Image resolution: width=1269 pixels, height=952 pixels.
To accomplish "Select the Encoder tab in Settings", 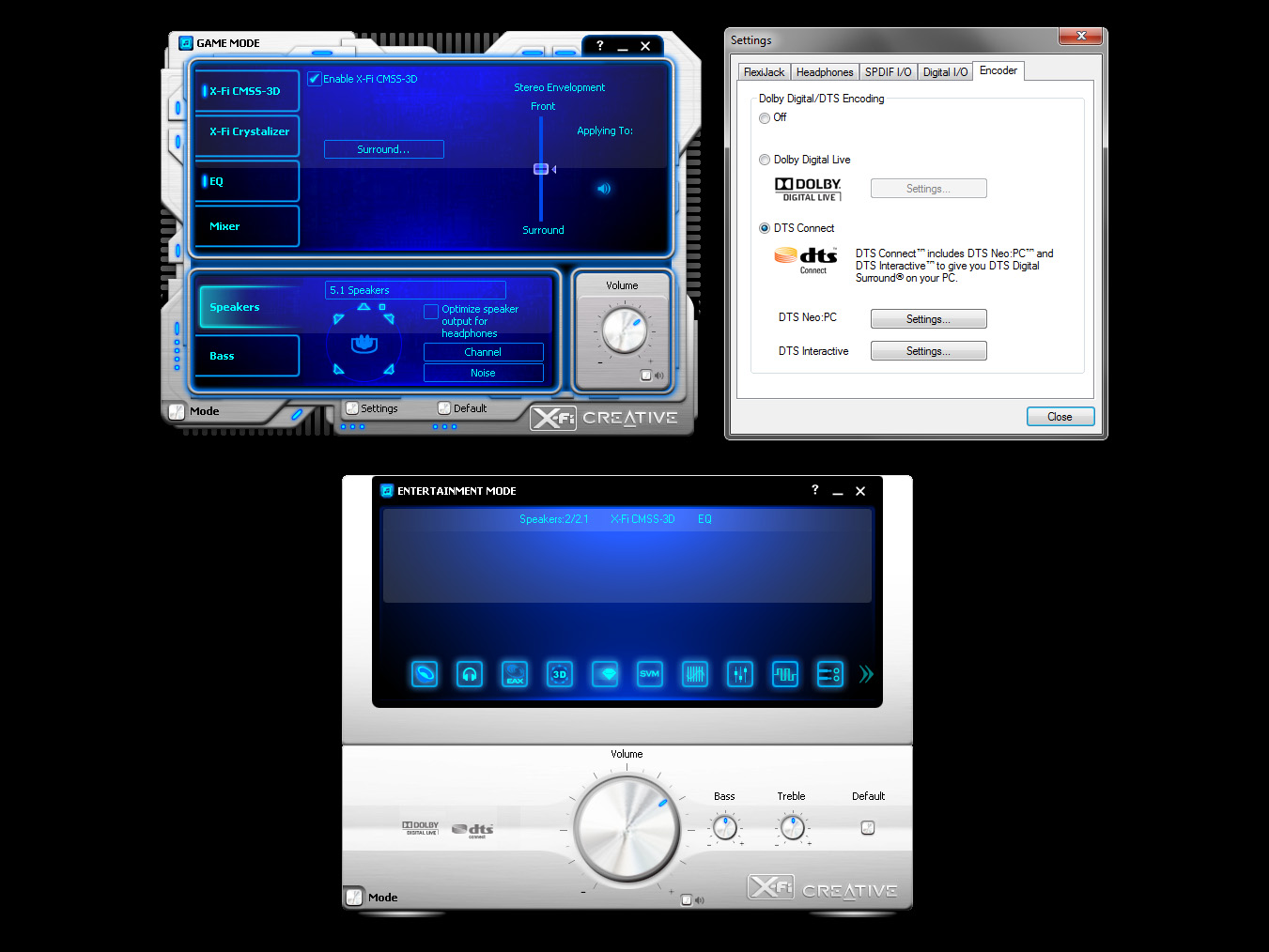I will click(x=998, y=70).
